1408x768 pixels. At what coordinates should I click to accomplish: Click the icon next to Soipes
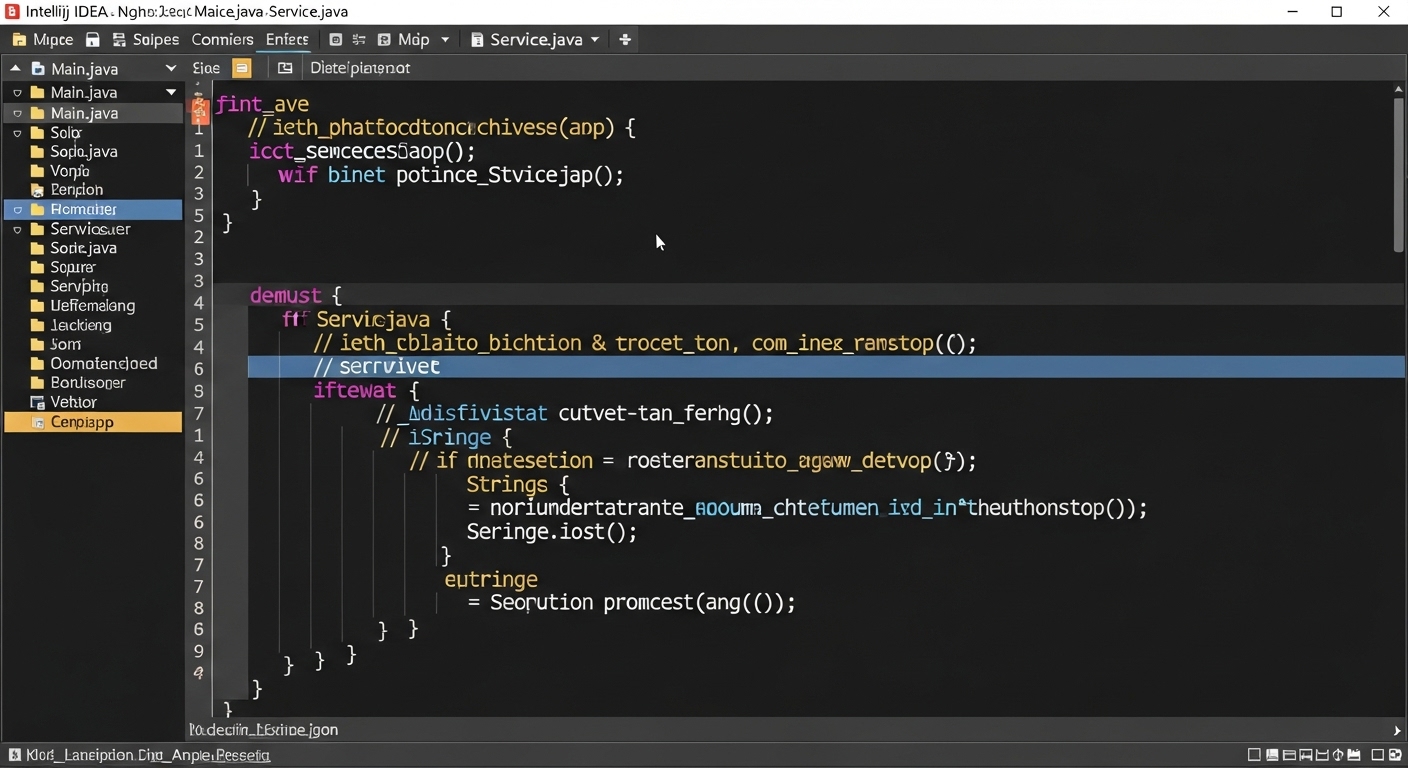pyautogui.click(x=119, y=40)
